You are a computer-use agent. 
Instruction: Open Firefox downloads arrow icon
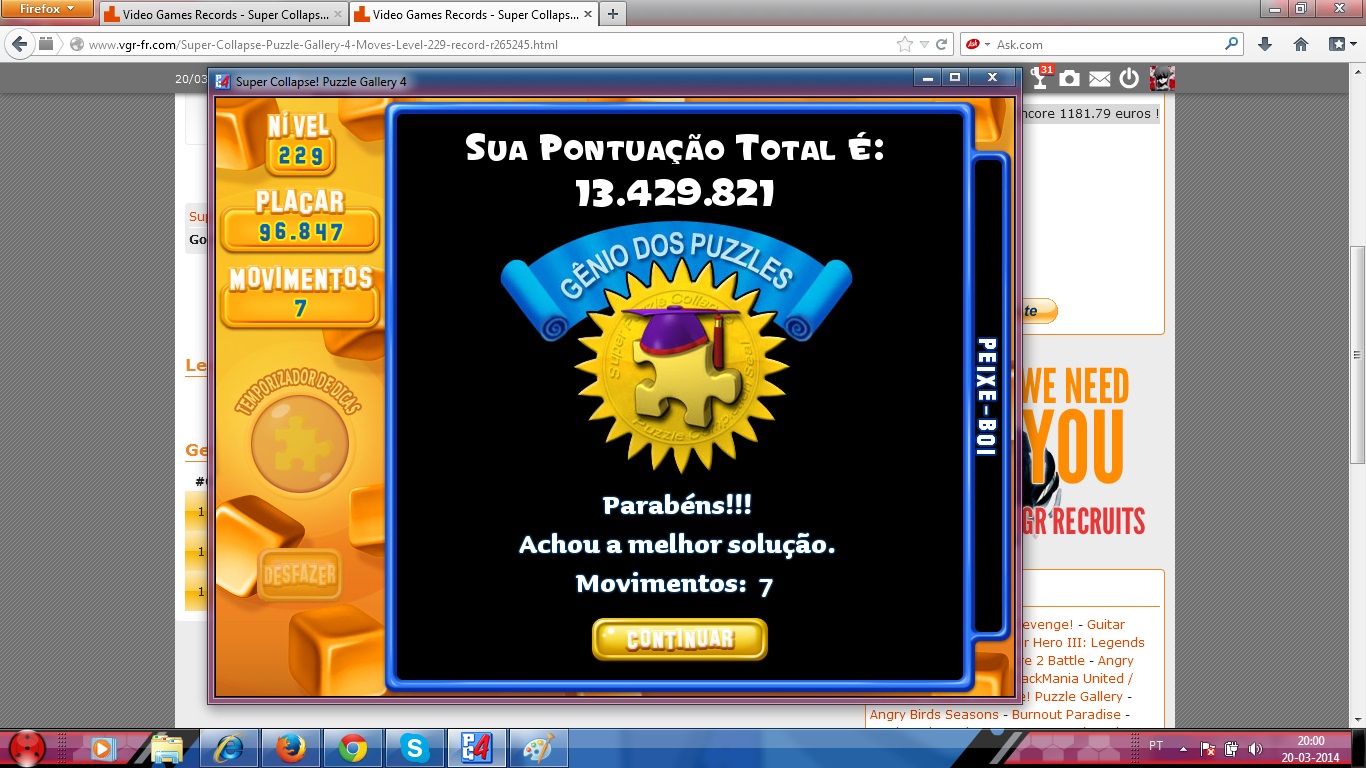click(1265, 45)
